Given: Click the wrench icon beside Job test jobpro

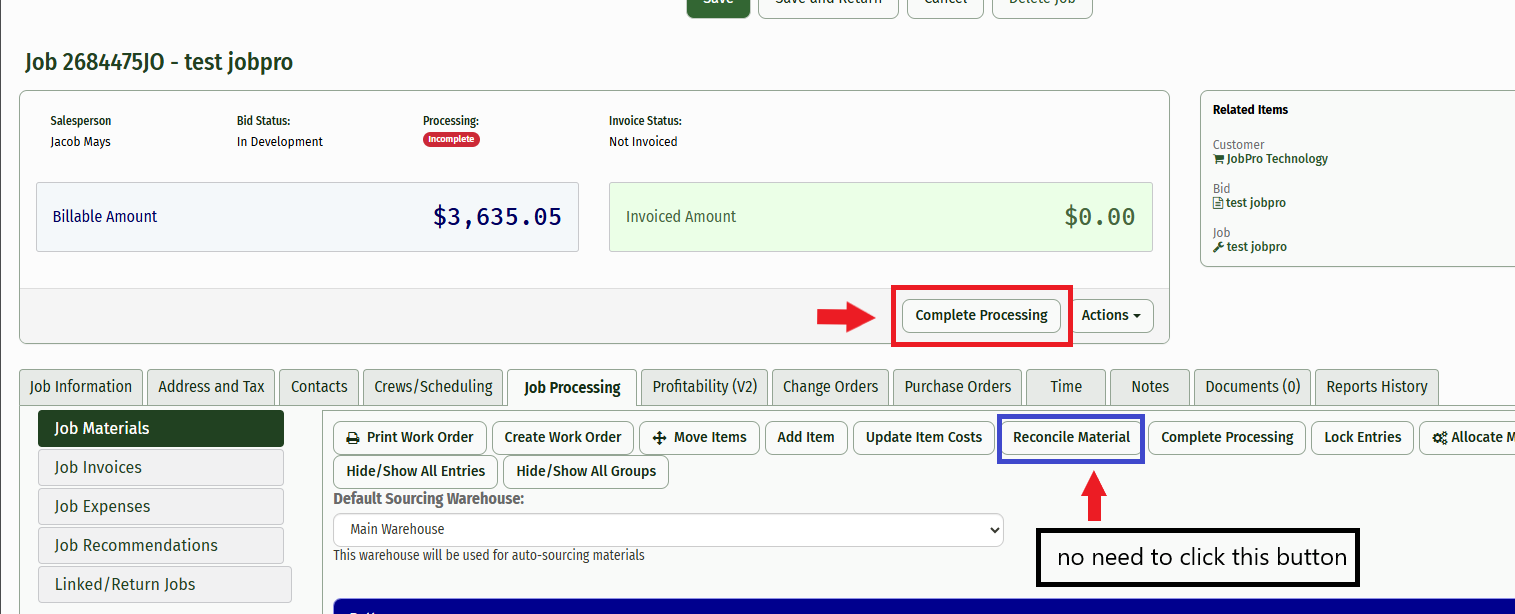Looking at the screenshot, I should pos(1218,247).
